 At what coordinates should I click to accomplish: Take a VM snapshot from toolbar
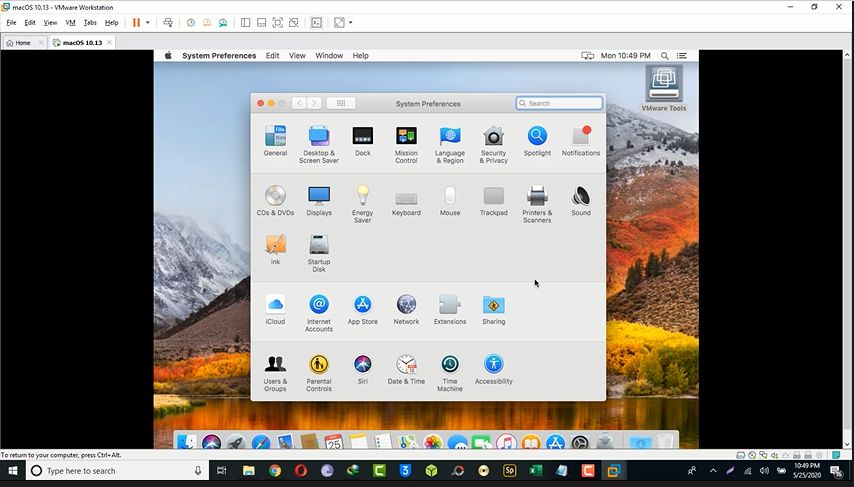(x=191, y=22)
